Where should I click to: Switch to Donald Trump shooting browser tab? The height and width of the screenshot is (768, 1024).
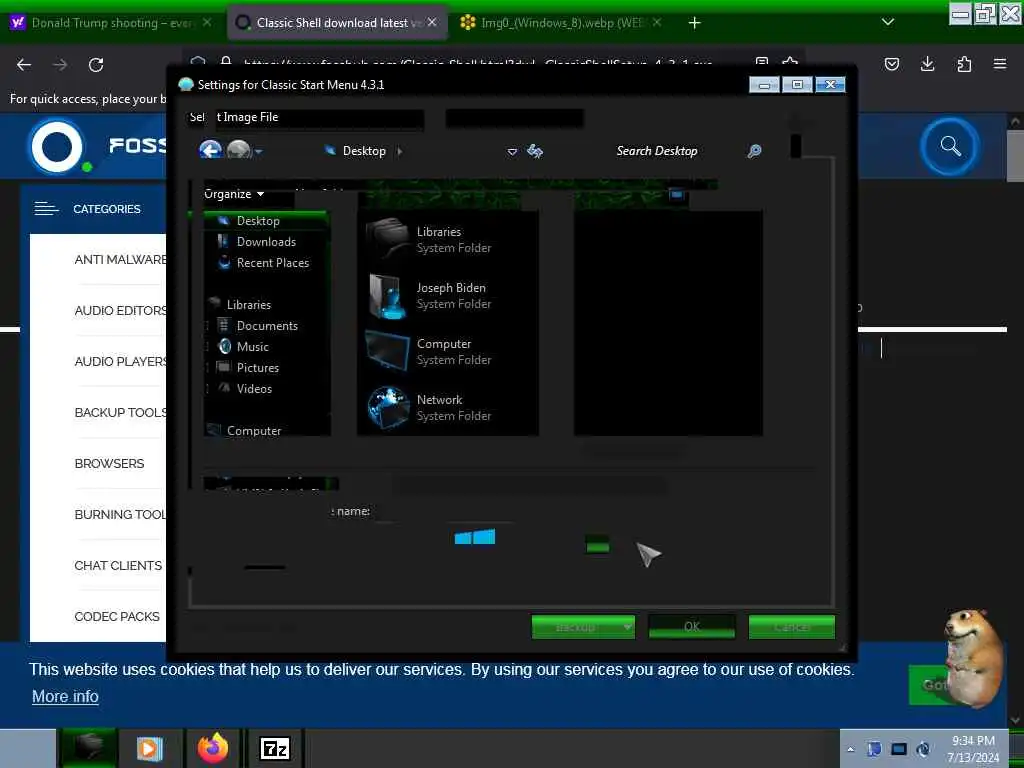click(x=112, y=23)
